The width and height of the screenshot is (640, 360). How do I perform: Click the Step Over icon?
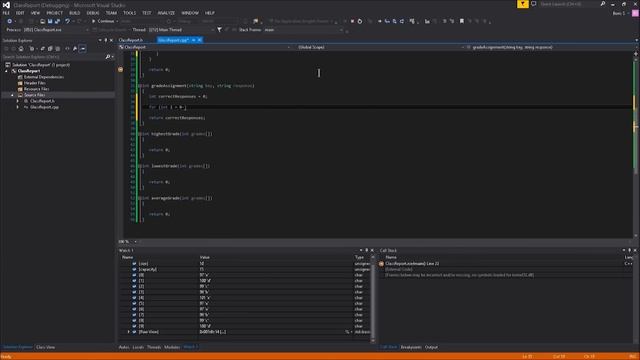(x=394, y=21)
